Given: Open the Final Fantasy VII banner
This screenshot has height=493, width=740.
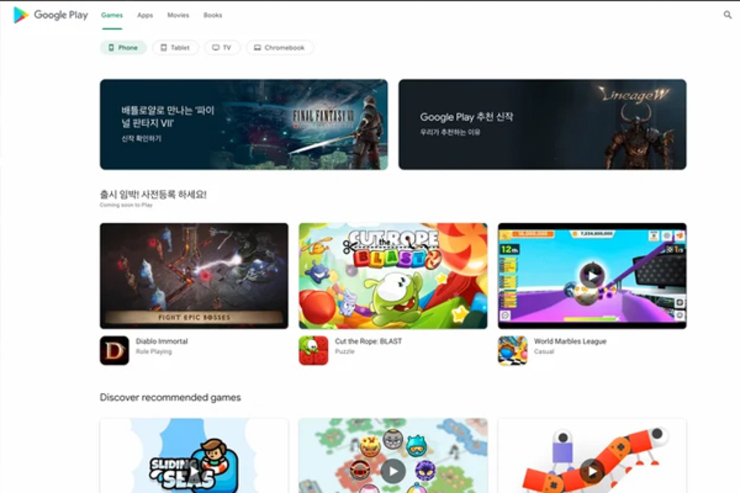Looking at the screenshot, I should tap(244, 125).
